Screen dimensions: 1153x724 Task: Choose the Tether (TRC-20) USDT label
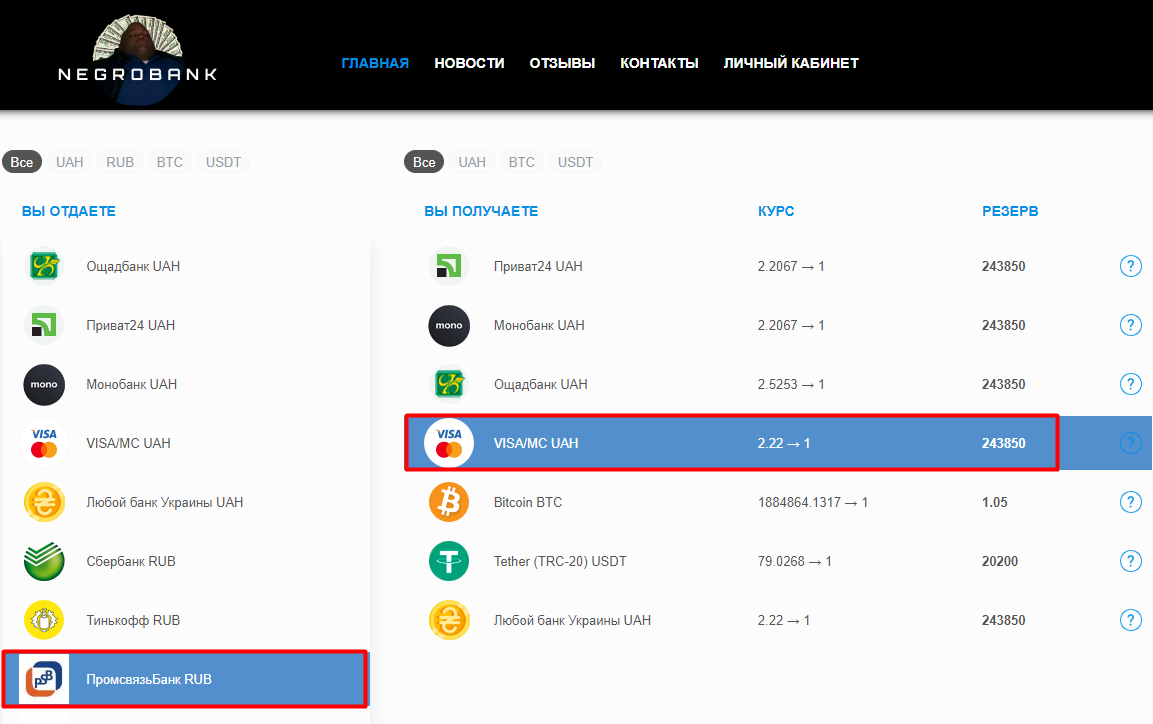[560, 561]
